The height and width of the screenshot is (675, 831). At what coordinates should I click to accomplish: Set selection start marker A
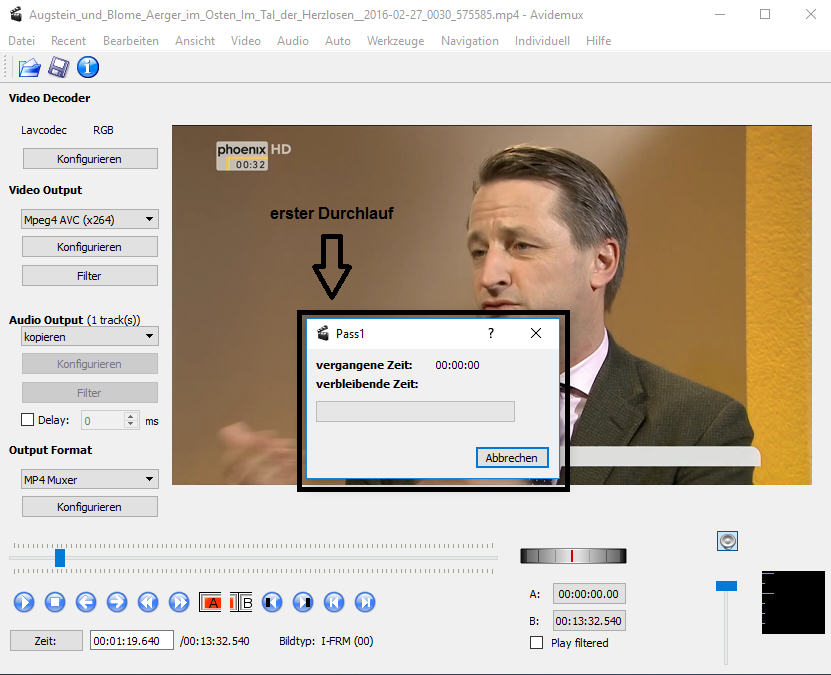coord(211,602)
